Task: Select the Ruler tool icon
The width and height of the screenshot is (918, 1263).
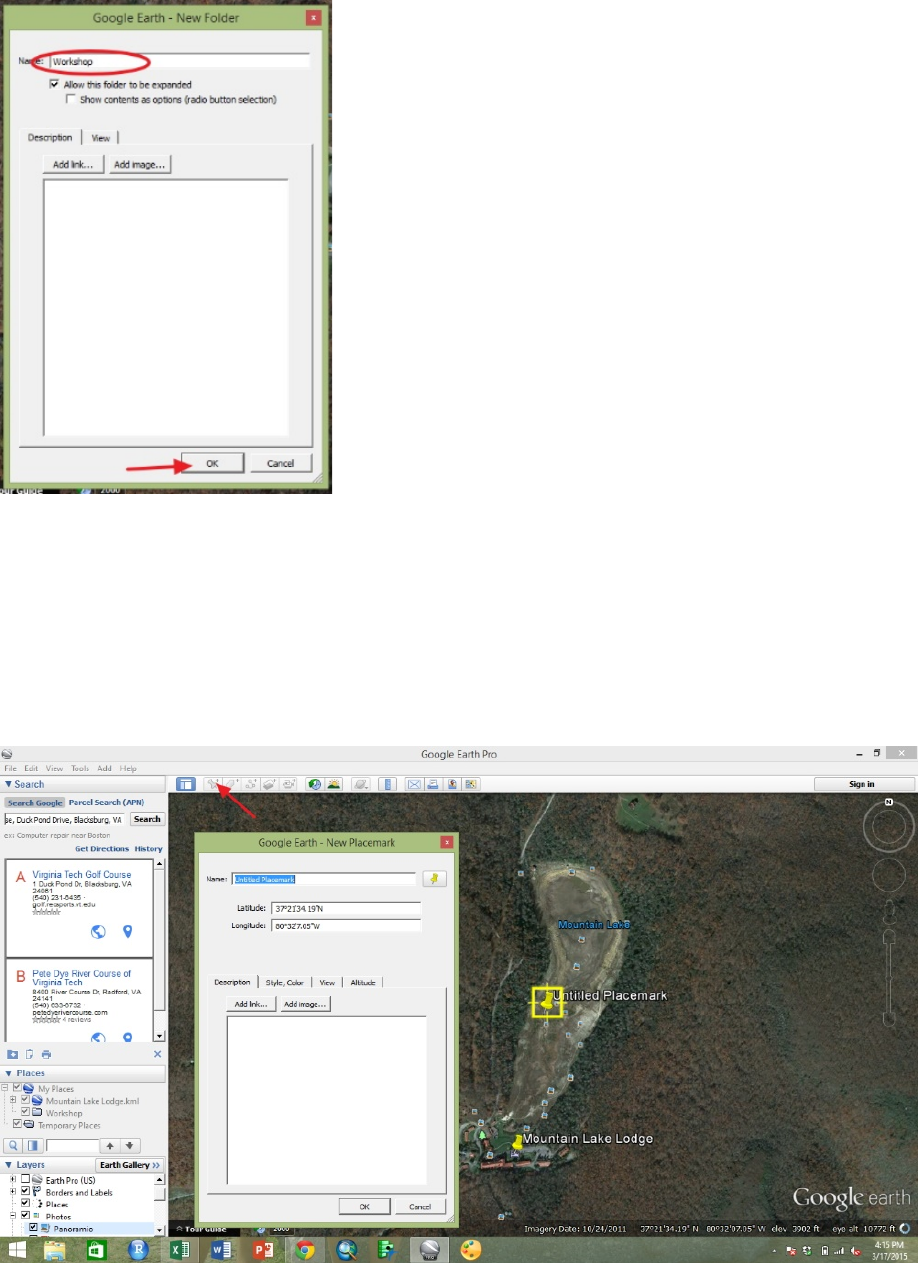Action: [x=387, y=784]
